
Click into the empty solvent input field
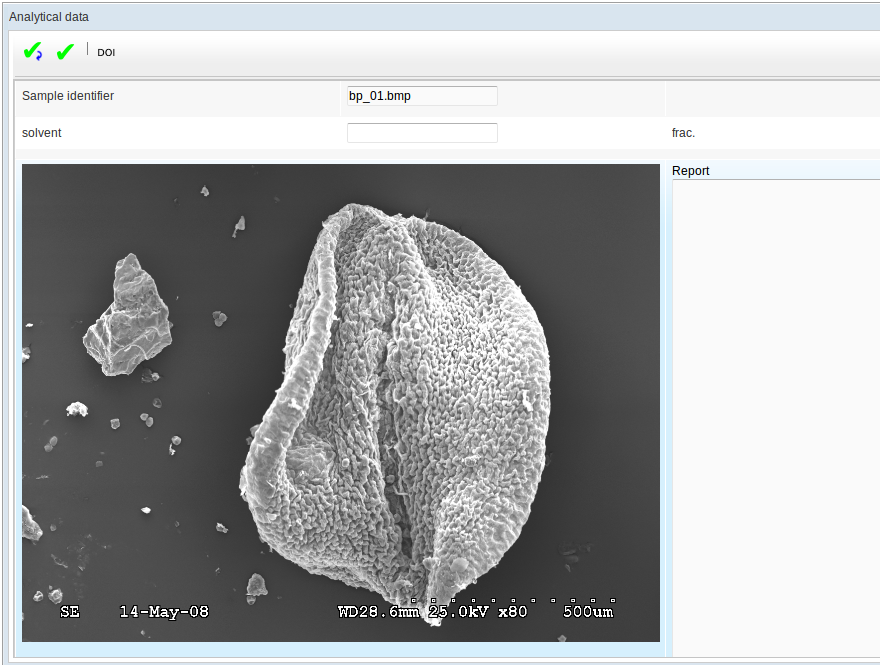point(422,133)
